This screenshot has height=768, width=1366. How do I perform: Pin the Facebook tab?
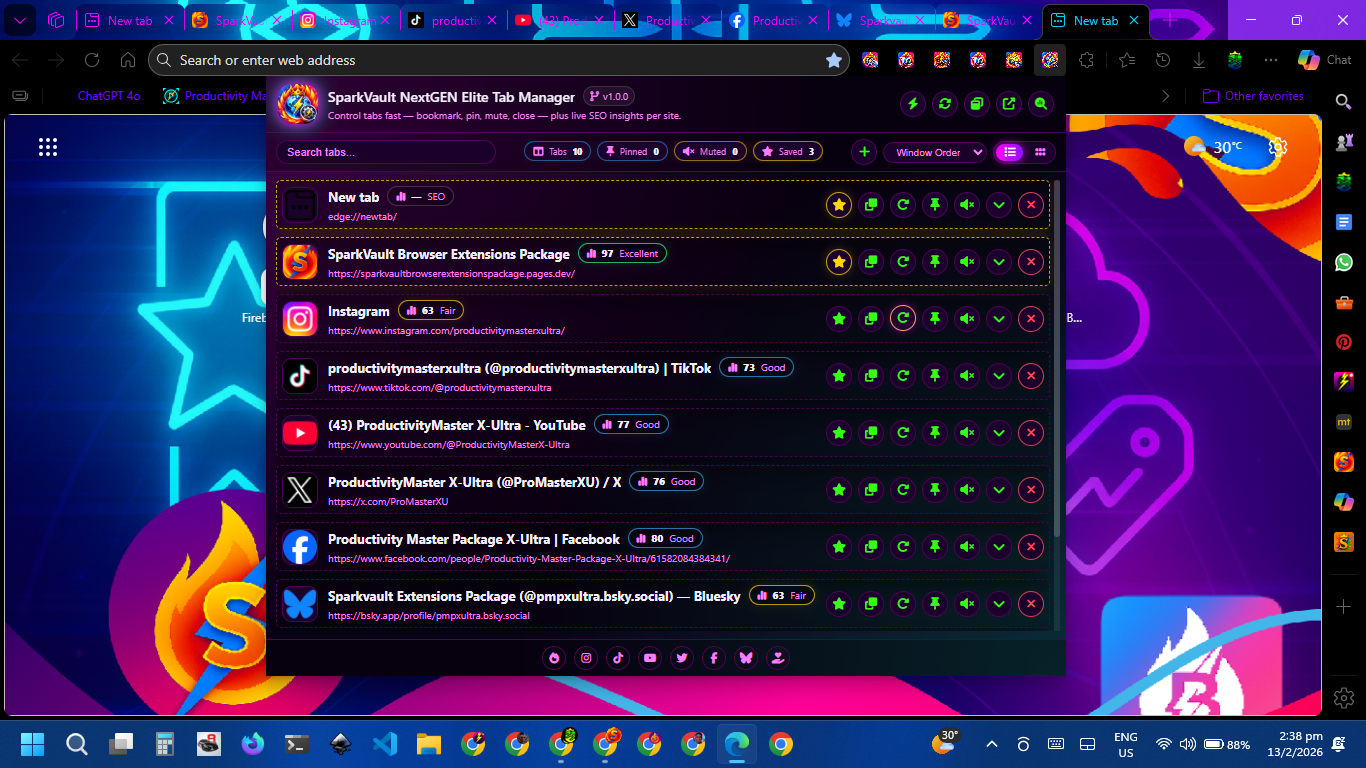coord(935,547)
